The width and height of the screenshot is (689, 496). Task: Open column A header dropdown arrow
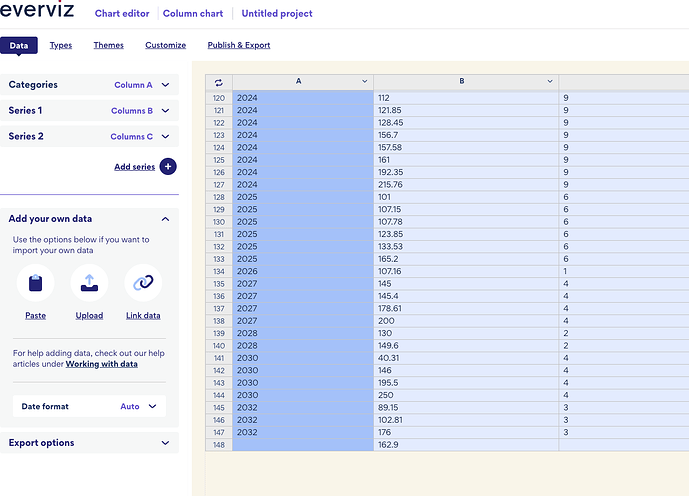pos(364,82)
